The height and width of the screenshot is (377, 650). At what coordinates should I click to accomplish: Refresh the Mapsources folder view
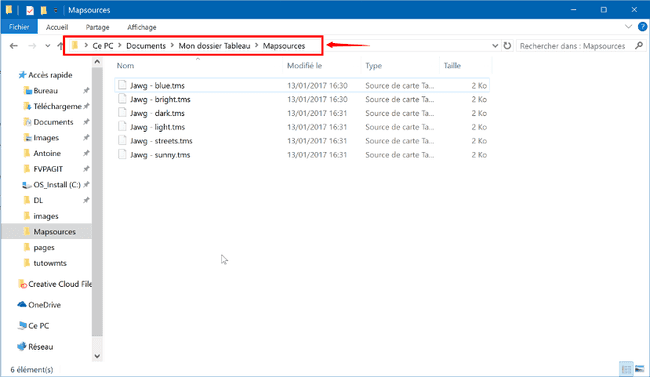(507, 46)
